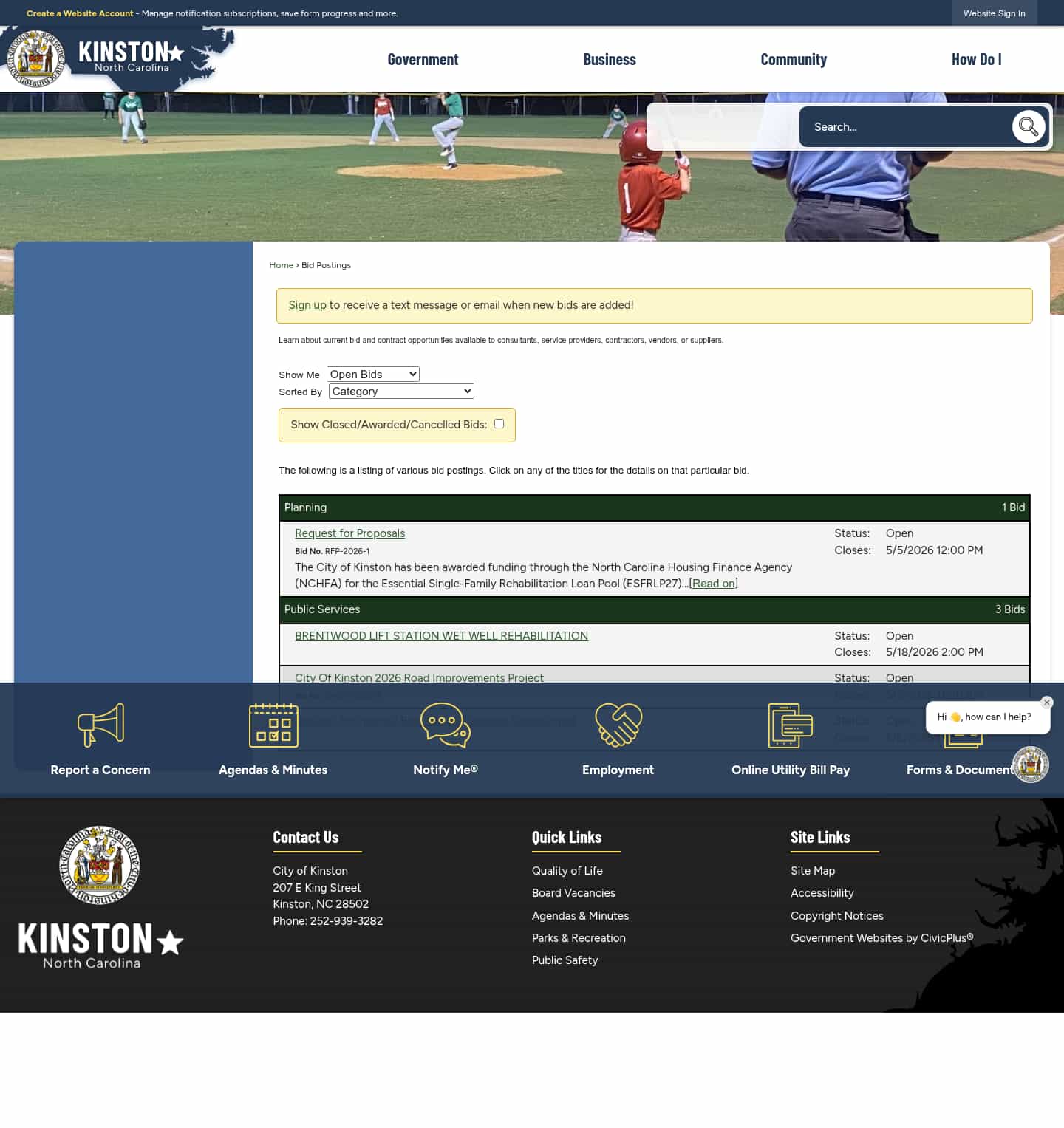1064x1128 pixels.
Task: Click the Report a Concern megaphone icon
Action: (x=100, y=725)
